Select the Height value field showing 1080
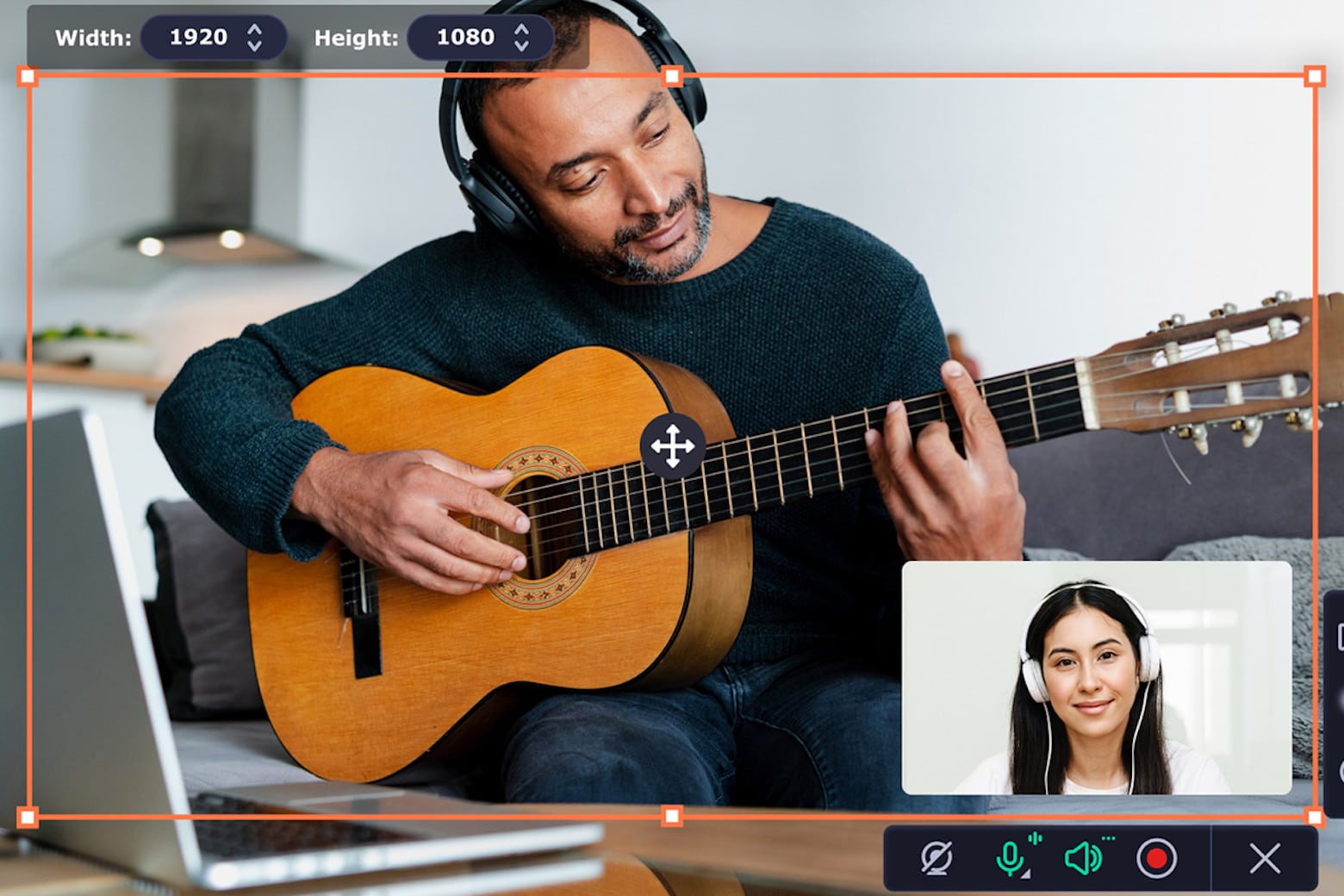The width and height of the screenshot is (1344, 896). tap(465, 37)
